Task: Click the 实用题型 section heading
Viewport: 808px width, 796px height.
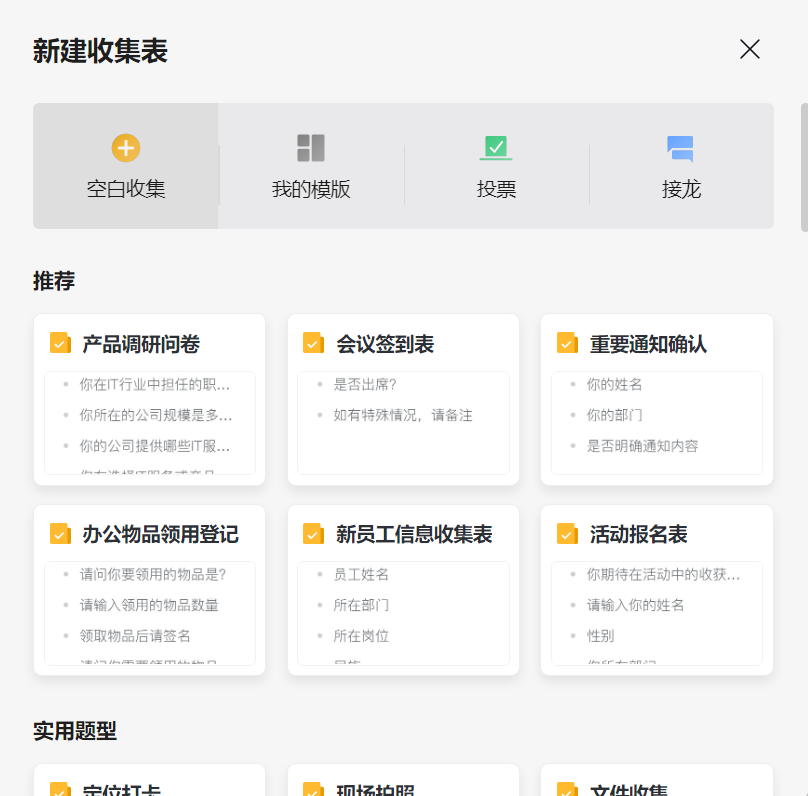Action: click(75, 731)
